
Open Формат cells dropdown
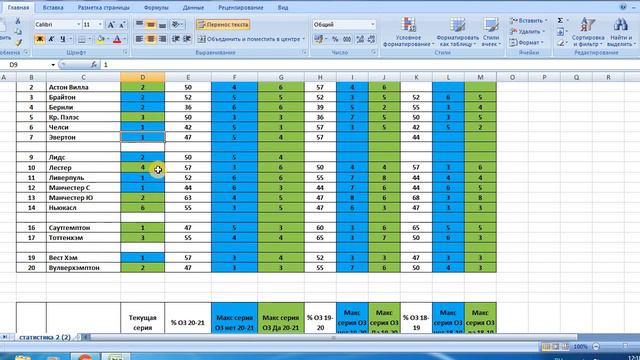(527, 42)
